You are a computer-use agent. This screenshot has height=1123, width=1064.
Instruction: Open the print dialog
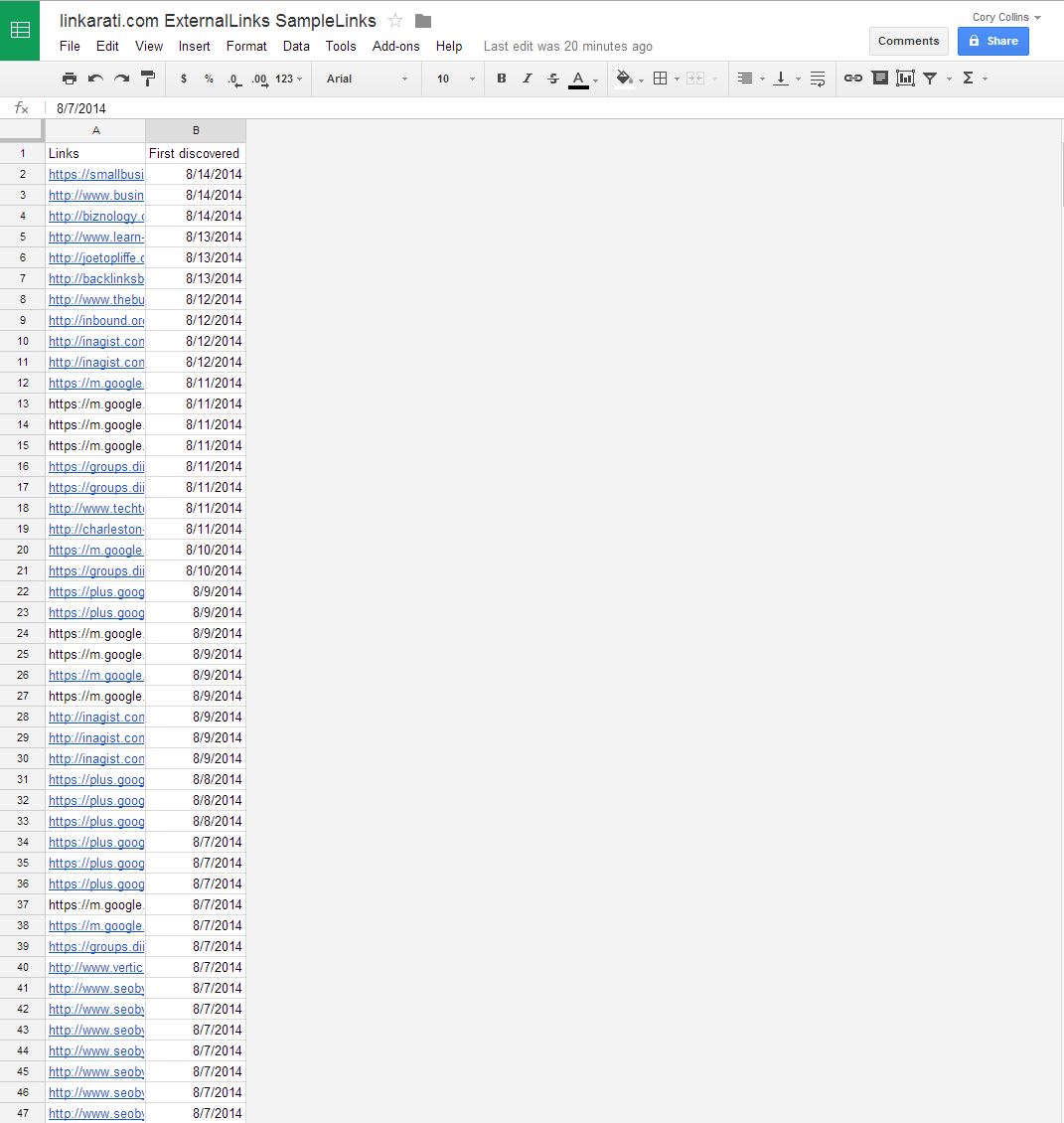pos(69,78)
